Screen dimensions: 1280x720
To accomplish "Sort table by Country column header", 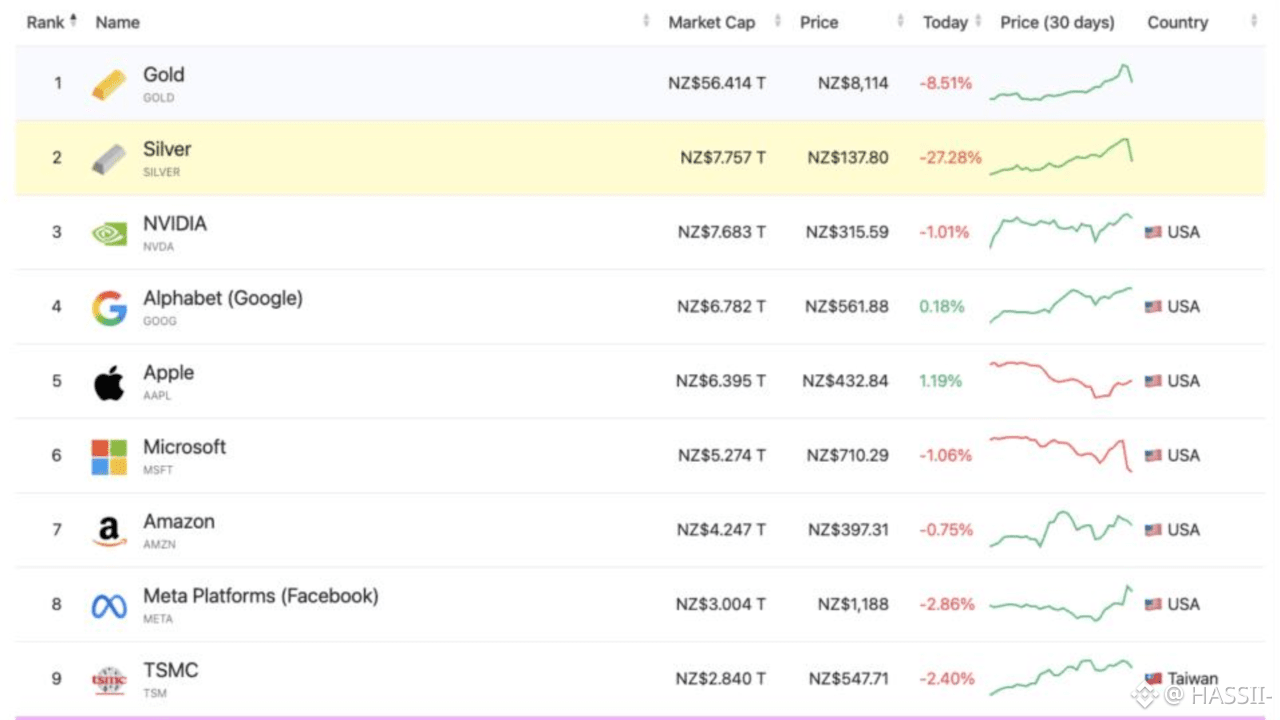I will coord(1177,22).
